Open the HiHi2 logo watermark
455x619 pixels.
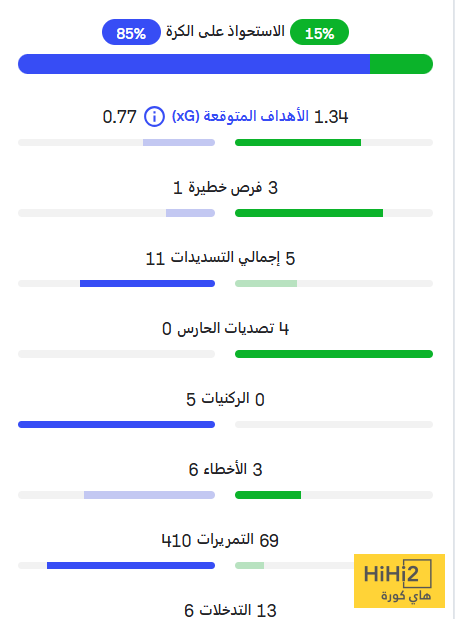click(399, 581)
